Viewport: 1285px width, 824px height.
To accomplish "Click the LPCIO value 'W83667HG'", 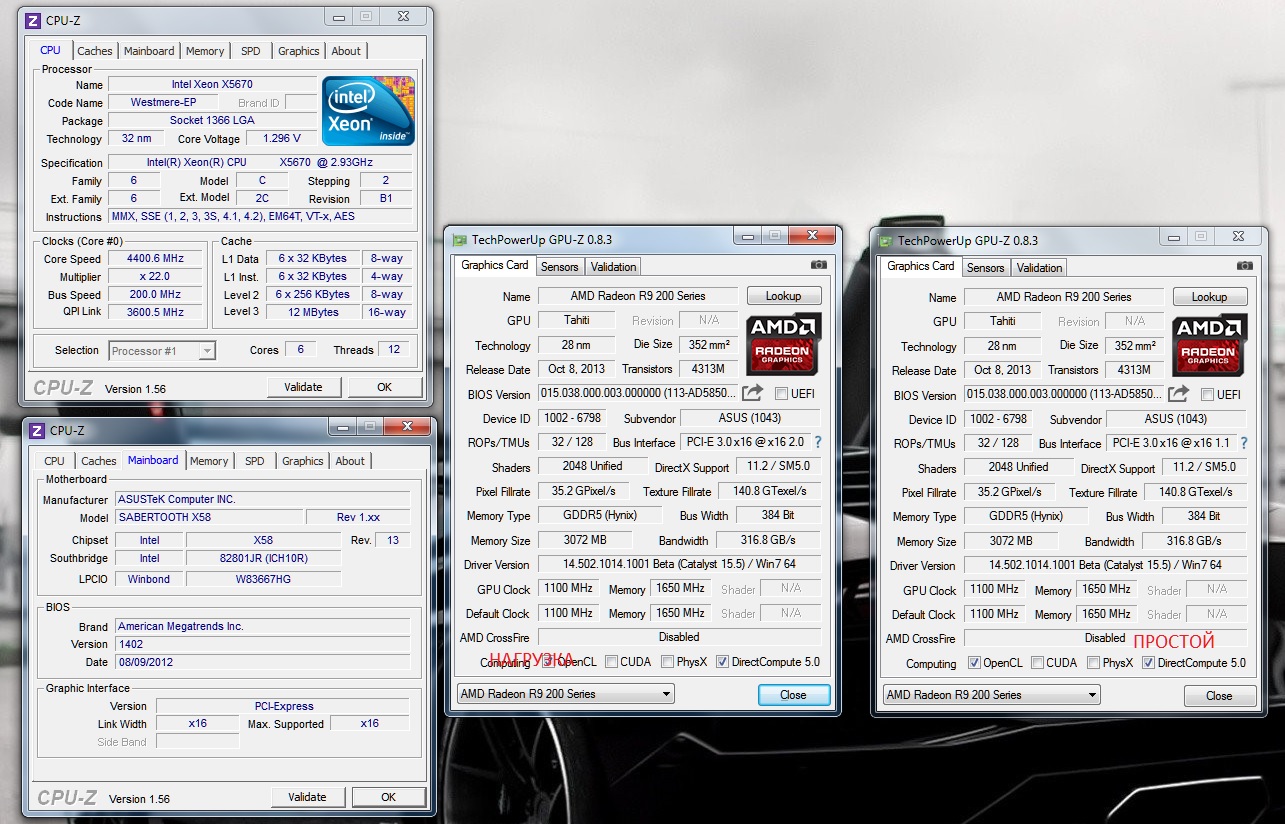I will tap(263, 578).
